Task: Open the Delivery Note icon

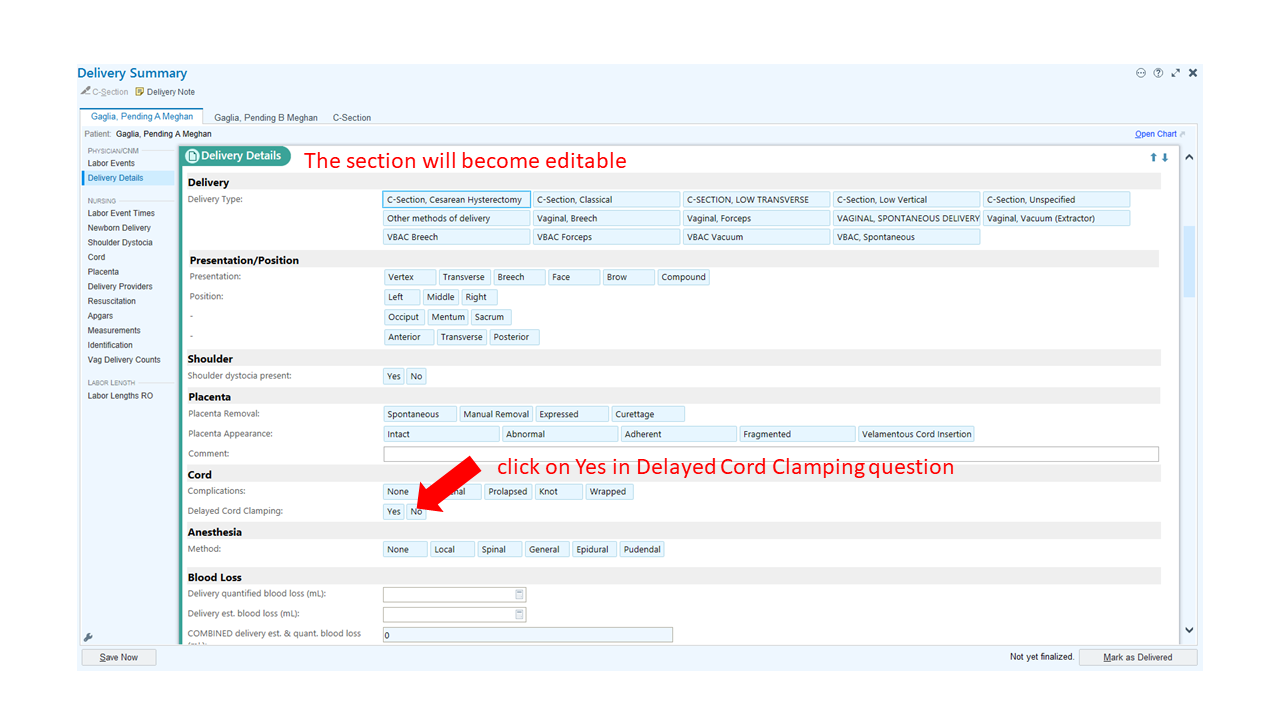Action: point(140,92)
